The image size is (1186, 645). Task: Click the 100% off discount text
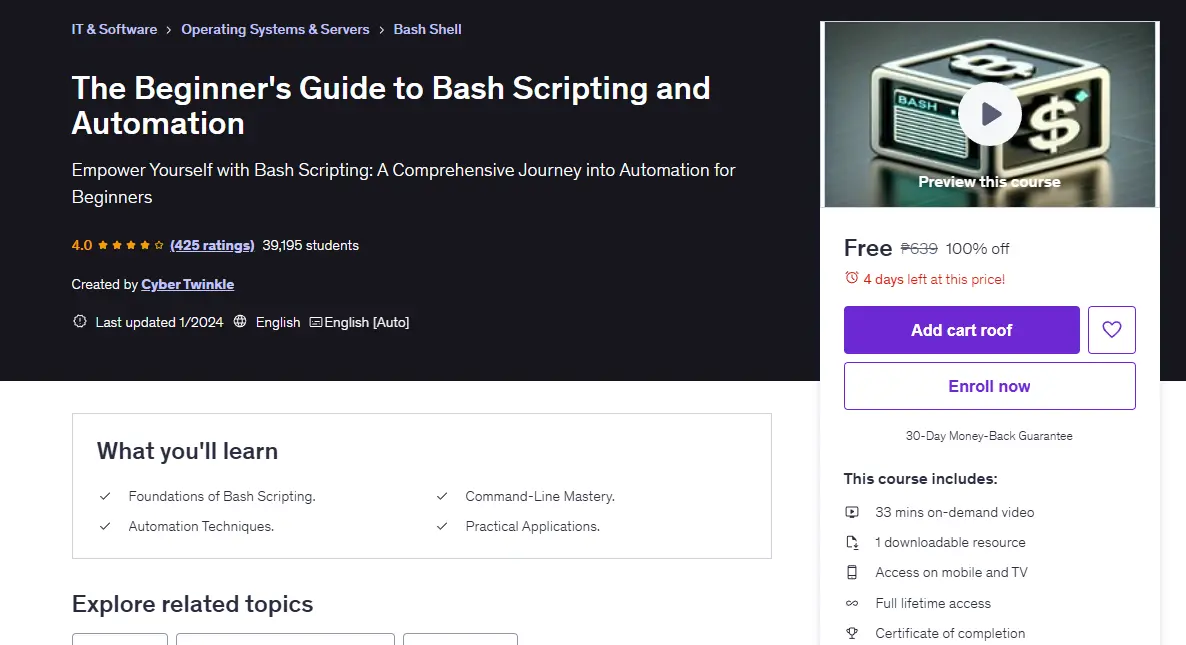coord(977,249)
